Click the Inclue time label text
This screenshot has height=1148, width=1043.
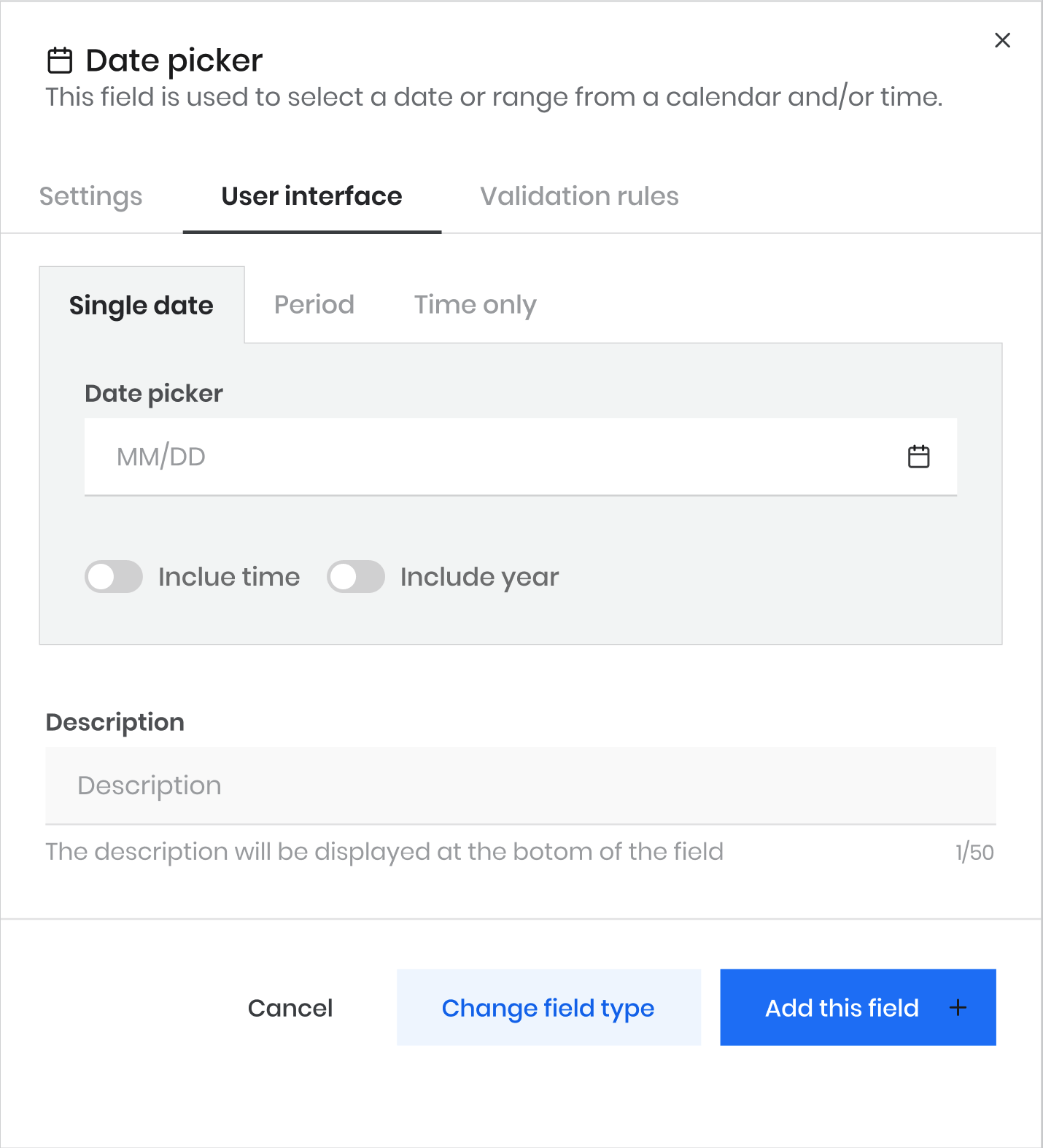(x=229, y=577)
